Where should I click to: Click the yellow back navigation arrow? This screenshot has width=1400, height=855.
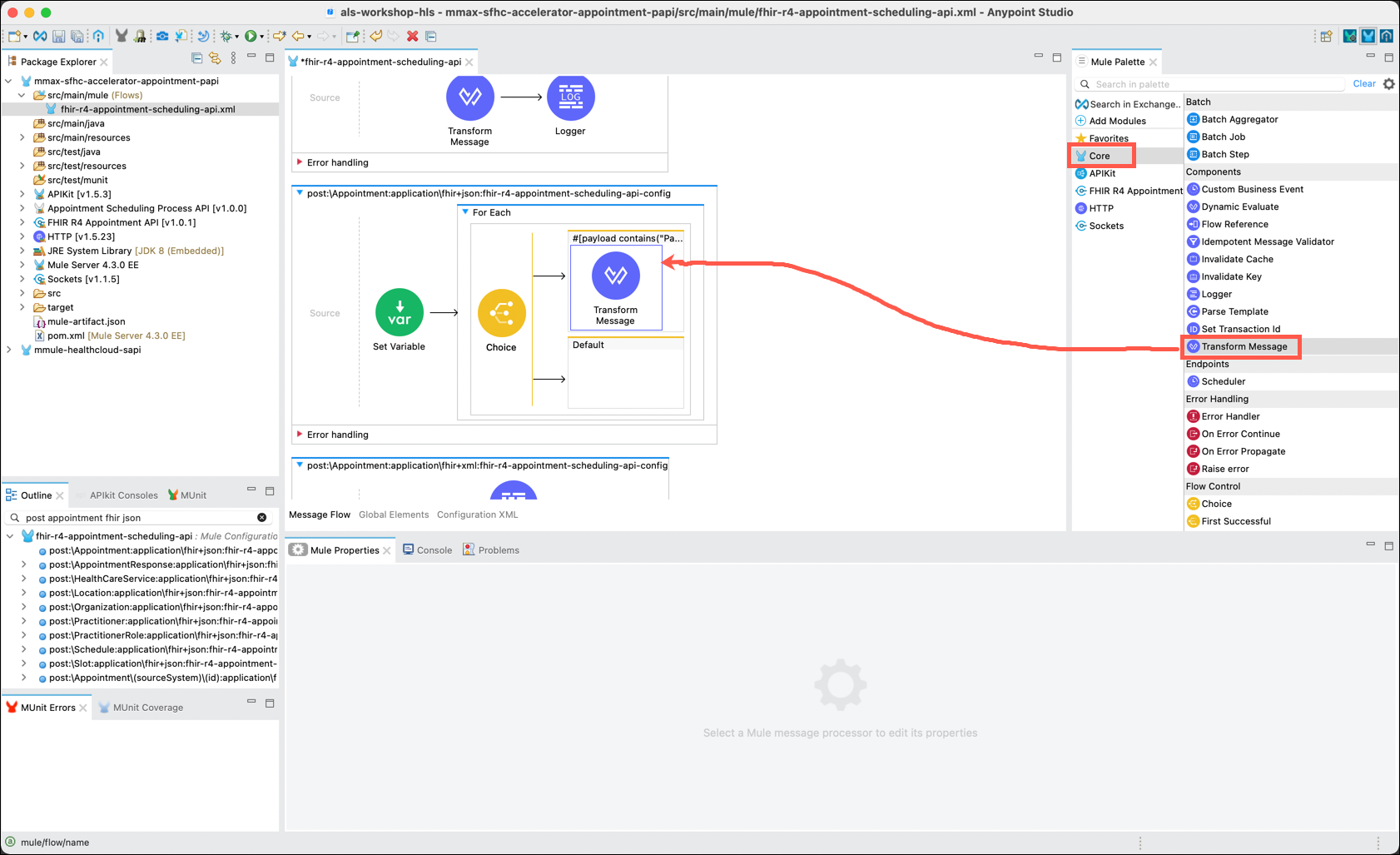click(x=298, y=36)
